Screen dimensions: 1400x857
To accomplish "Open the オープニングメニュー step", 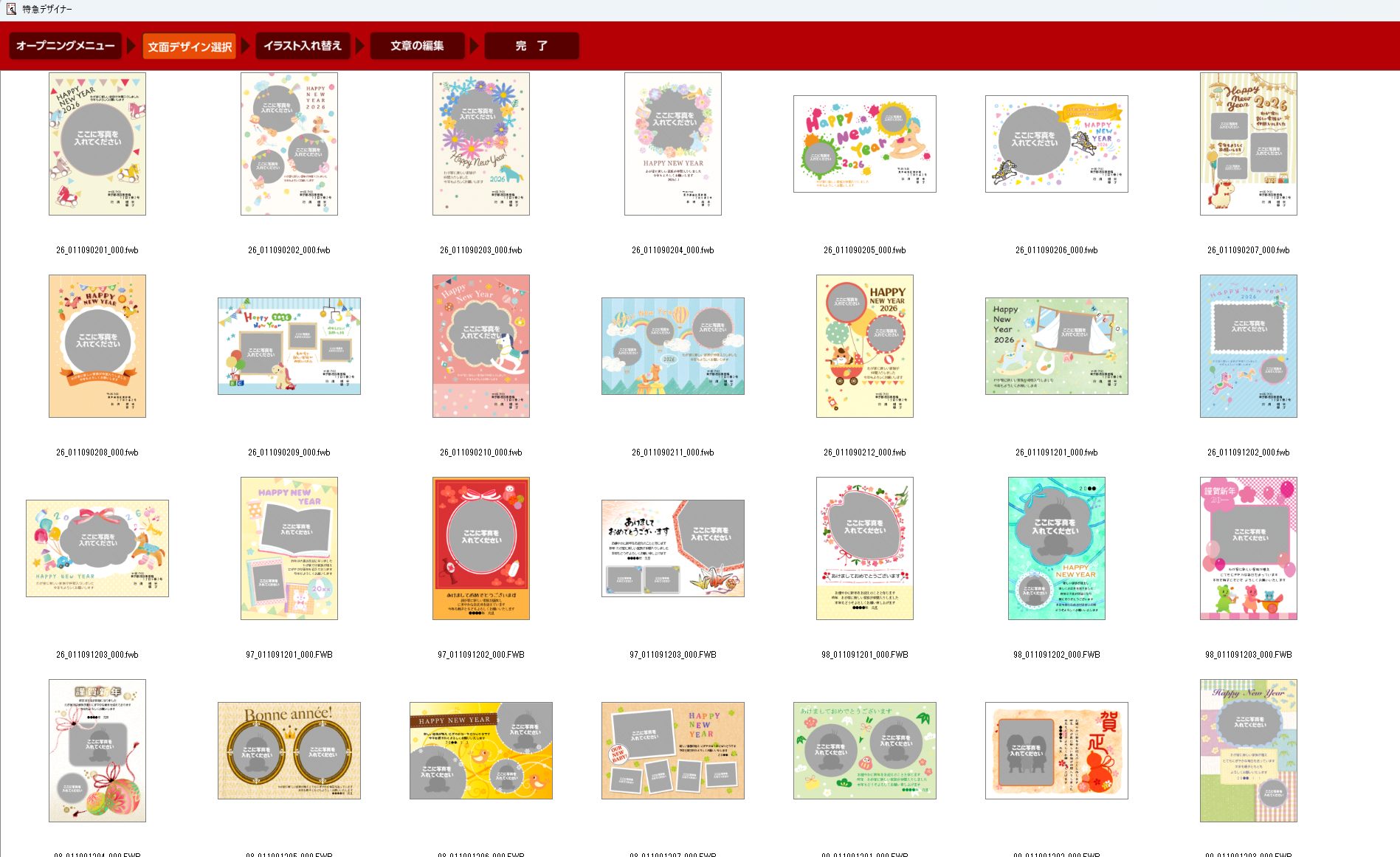I will (65, 46).
